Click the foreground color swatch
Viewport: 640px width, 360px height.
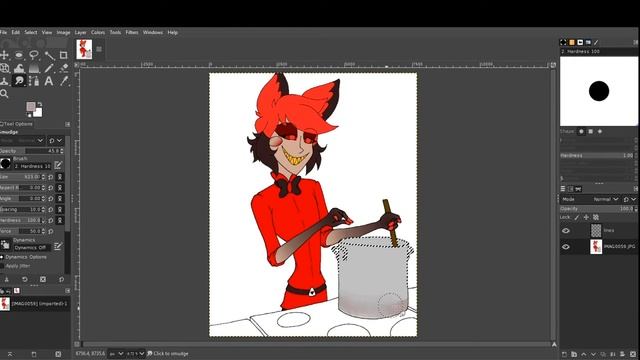(x=31, y=107)
